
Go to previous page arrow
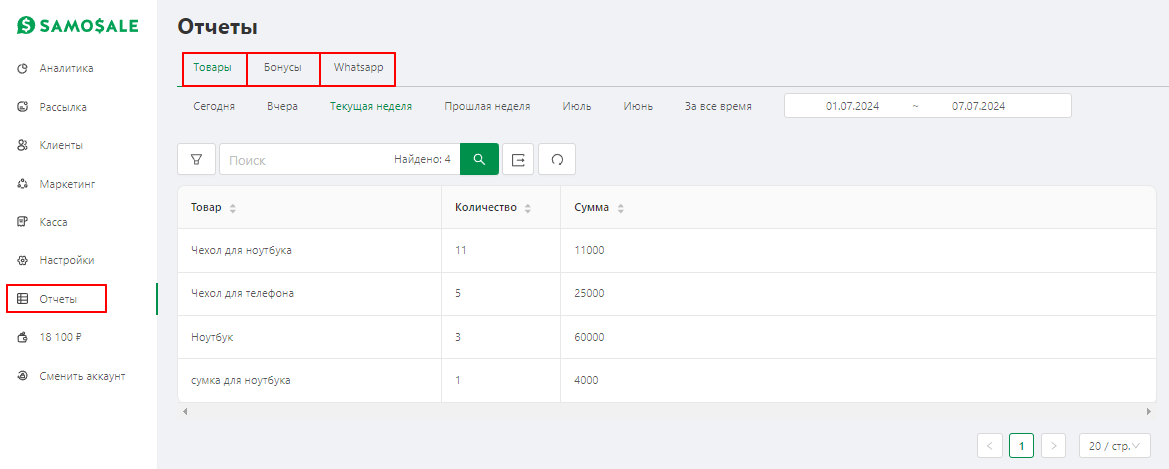tap(989, 446)
